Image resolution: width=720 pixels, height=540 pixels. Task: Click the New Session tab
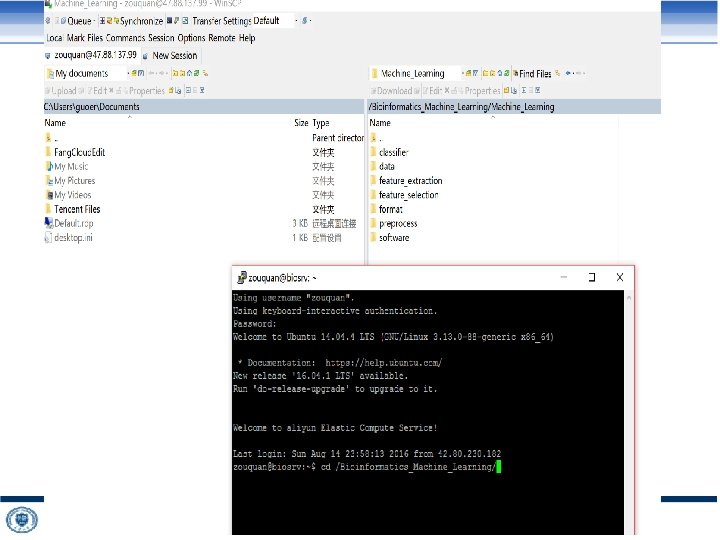(170, 56)
